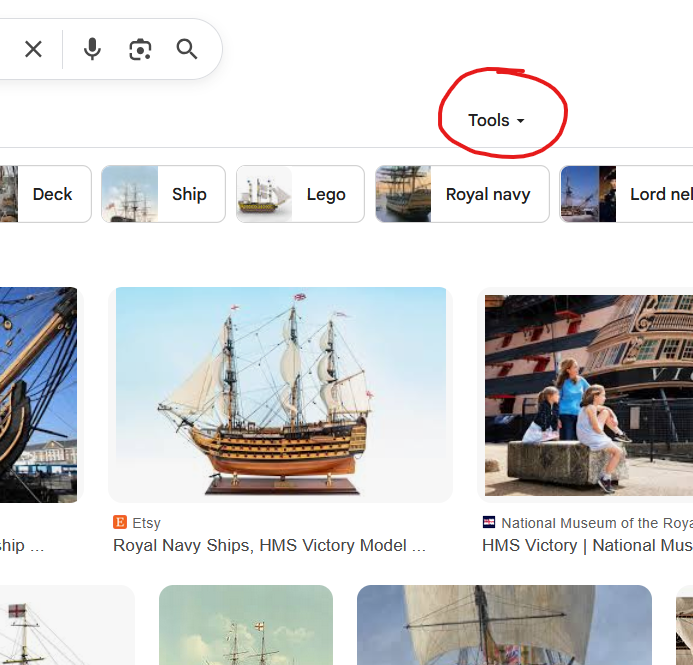Open search by image camera icon
This screenshot has height=665, width=693.
point(140,49)
